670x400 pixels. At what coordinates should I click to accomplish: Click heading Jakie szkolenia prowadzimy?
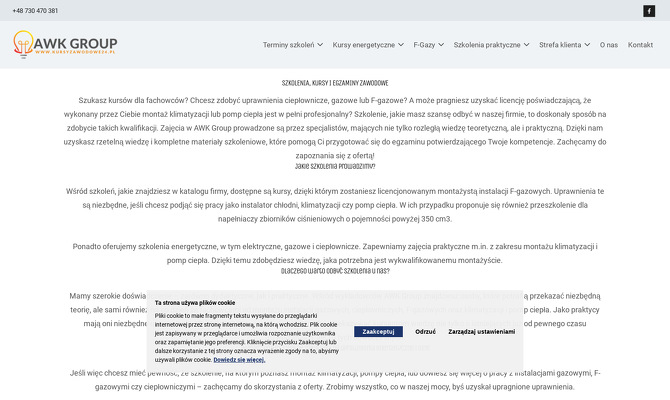[335, 166]
